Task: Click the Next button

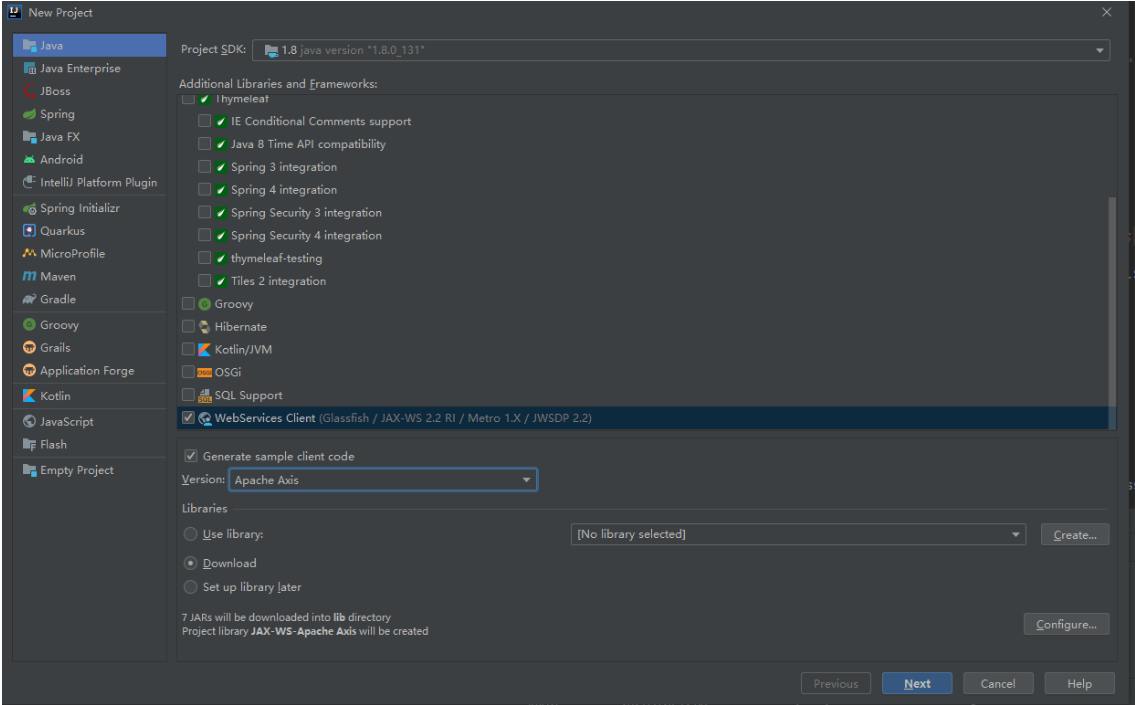Action: pos(917,683)
